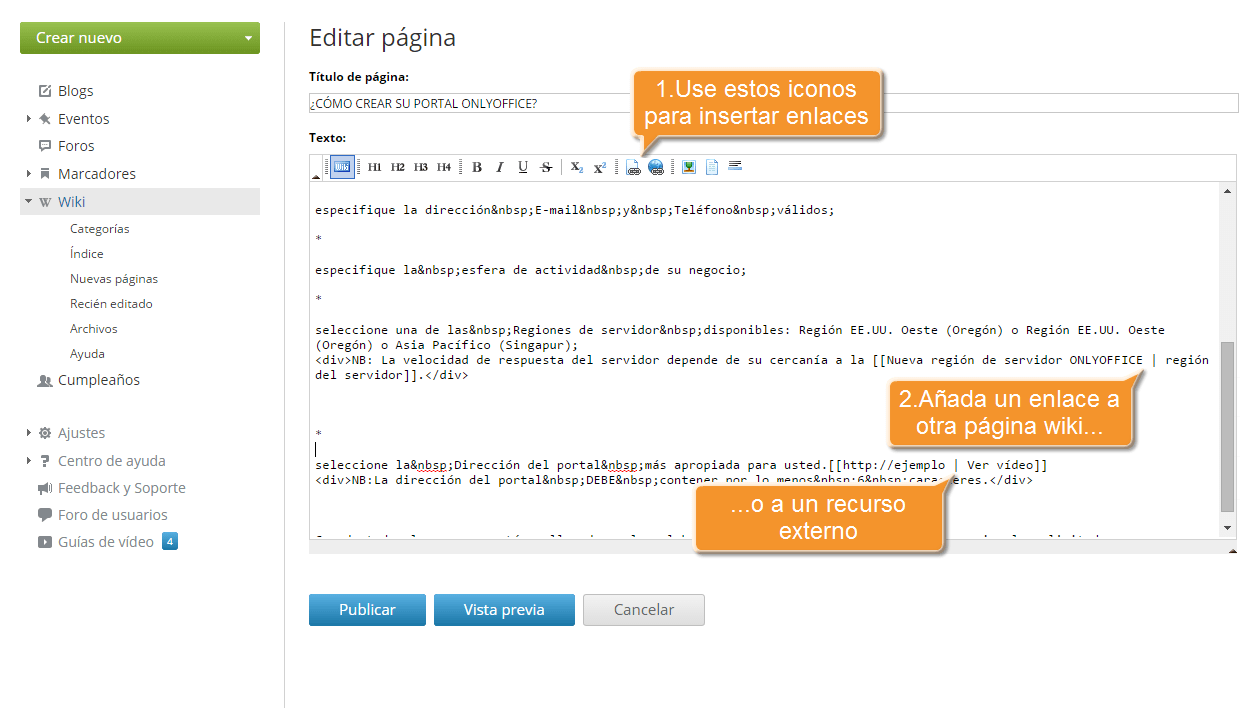The image size is (1240, 708).
Task: Collapse the Wiki section arrow
Action: (x=29, y=201)
